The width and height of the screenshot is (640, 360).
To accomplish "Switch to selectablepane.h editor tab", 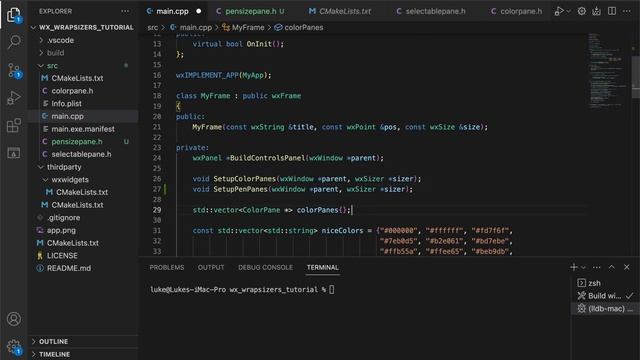I will tap(436, 11).
